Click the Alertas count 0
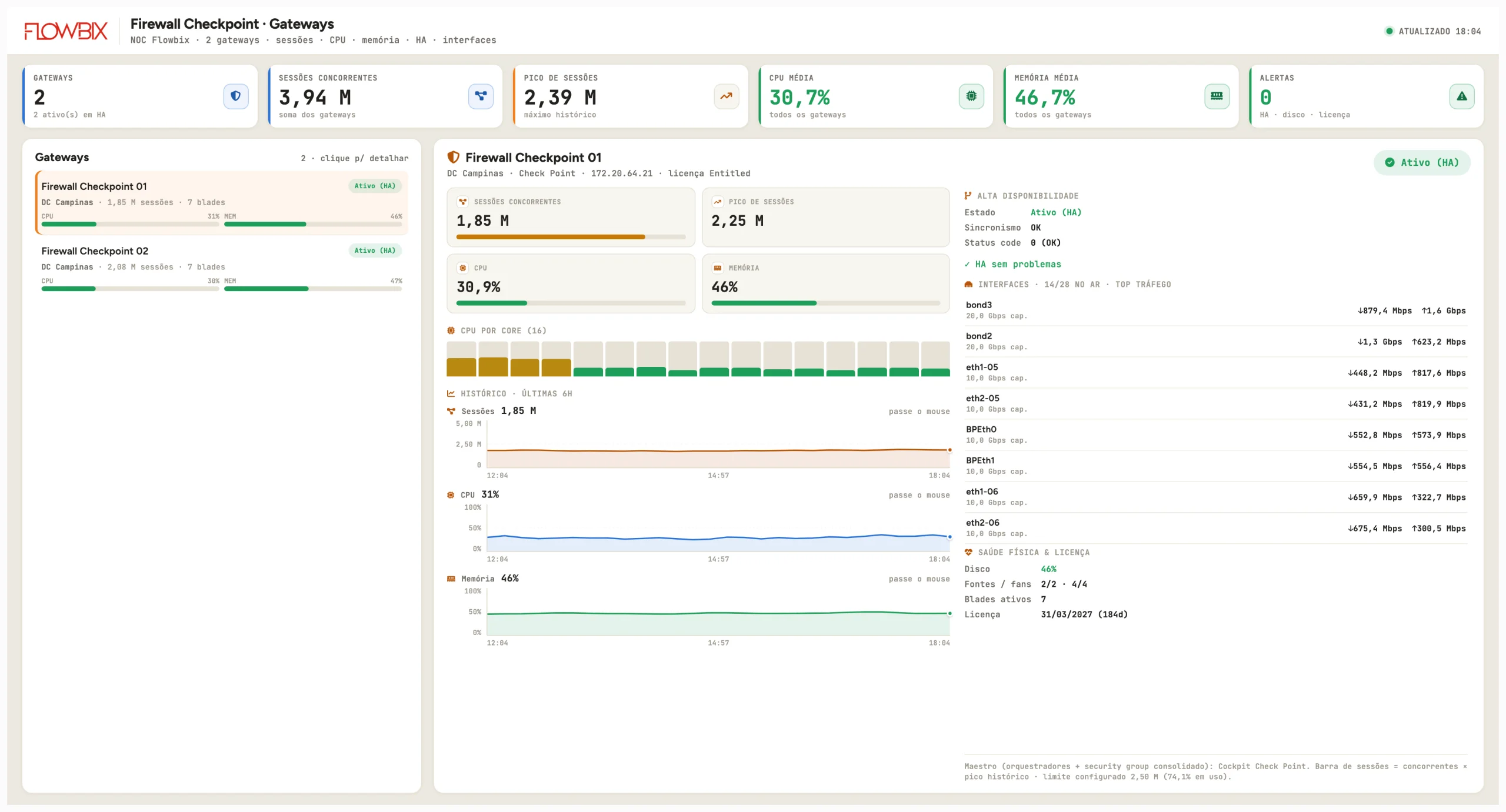Image resolution: width=1506 pixels, height=812 pixels. (x=1265, y=97)
